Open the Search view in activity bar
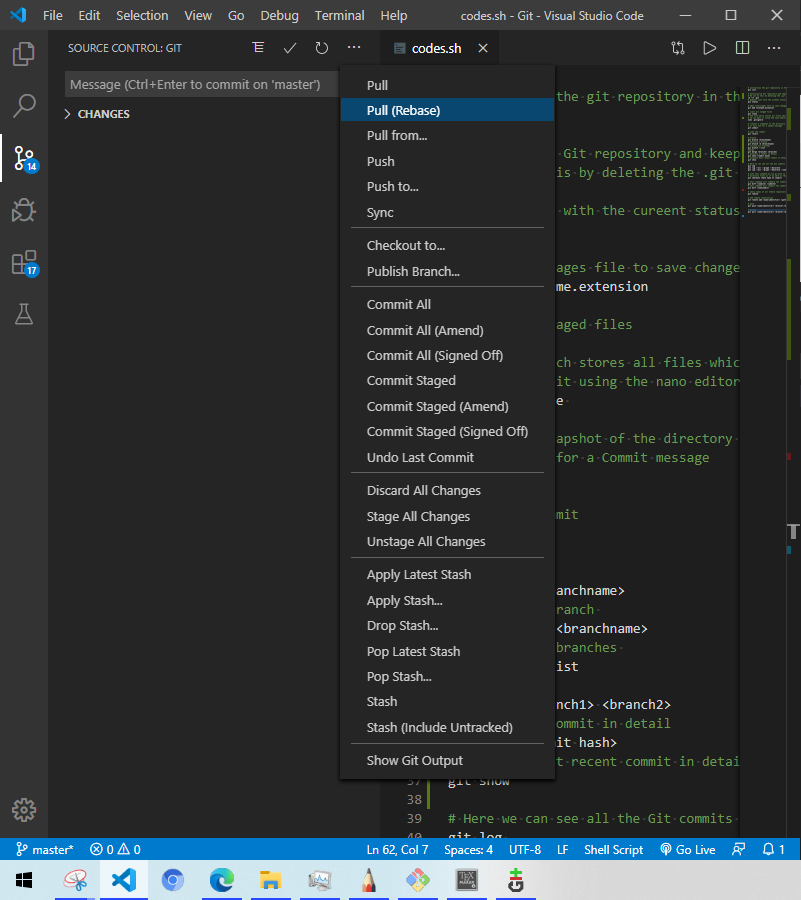This screenshot has height=900, width=801. [24, 106]
